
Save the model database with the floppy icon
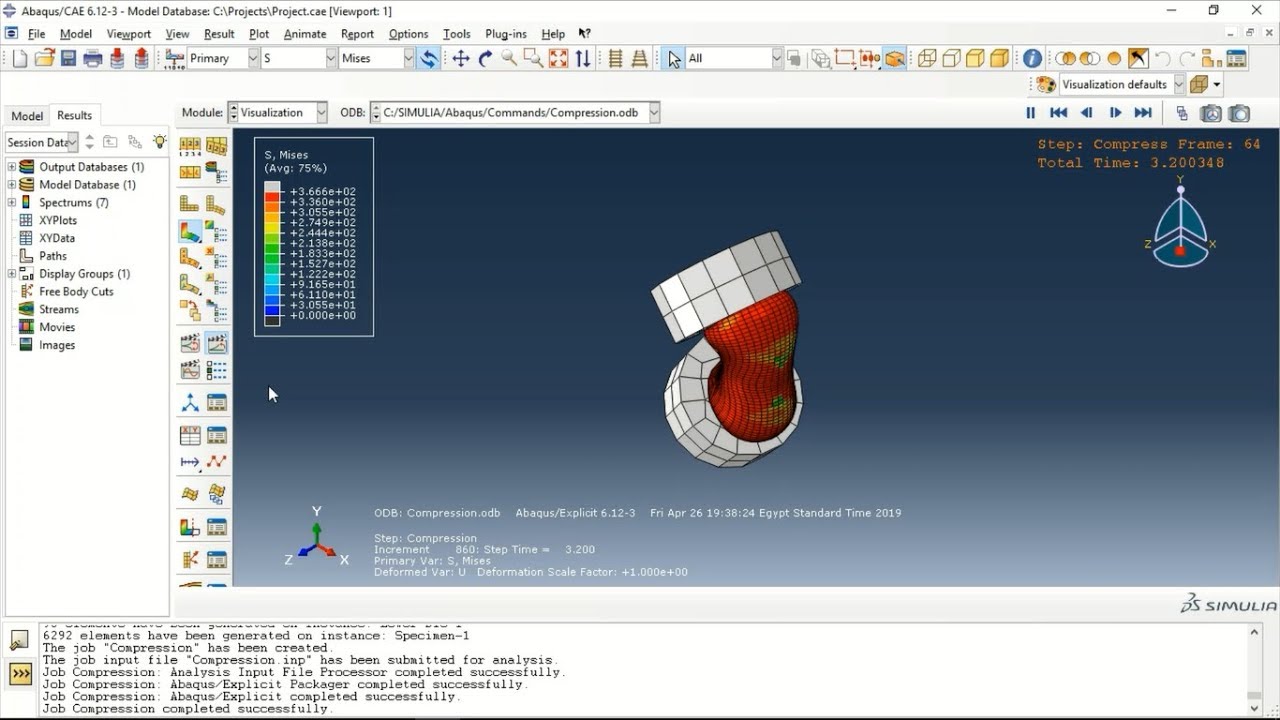click(x=68, y=58)
